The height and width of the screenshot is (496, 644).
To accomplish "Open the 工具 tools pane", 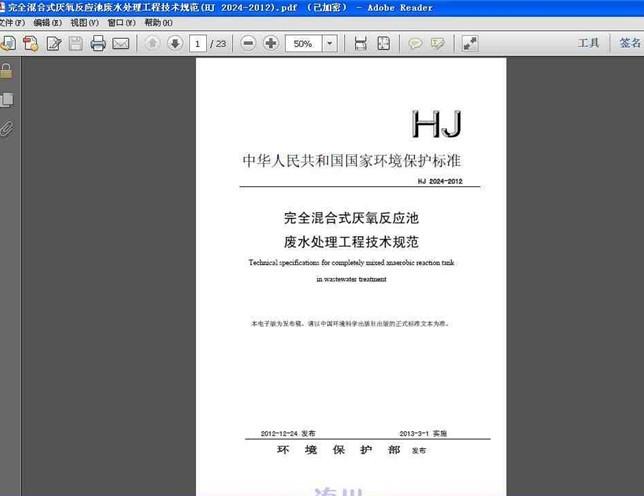I will pos(588,43).
